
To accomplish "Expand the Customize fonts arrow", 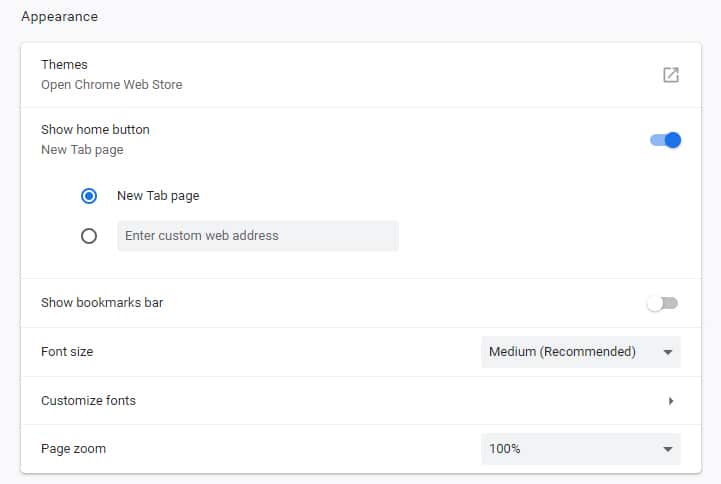I will point(671,401).
